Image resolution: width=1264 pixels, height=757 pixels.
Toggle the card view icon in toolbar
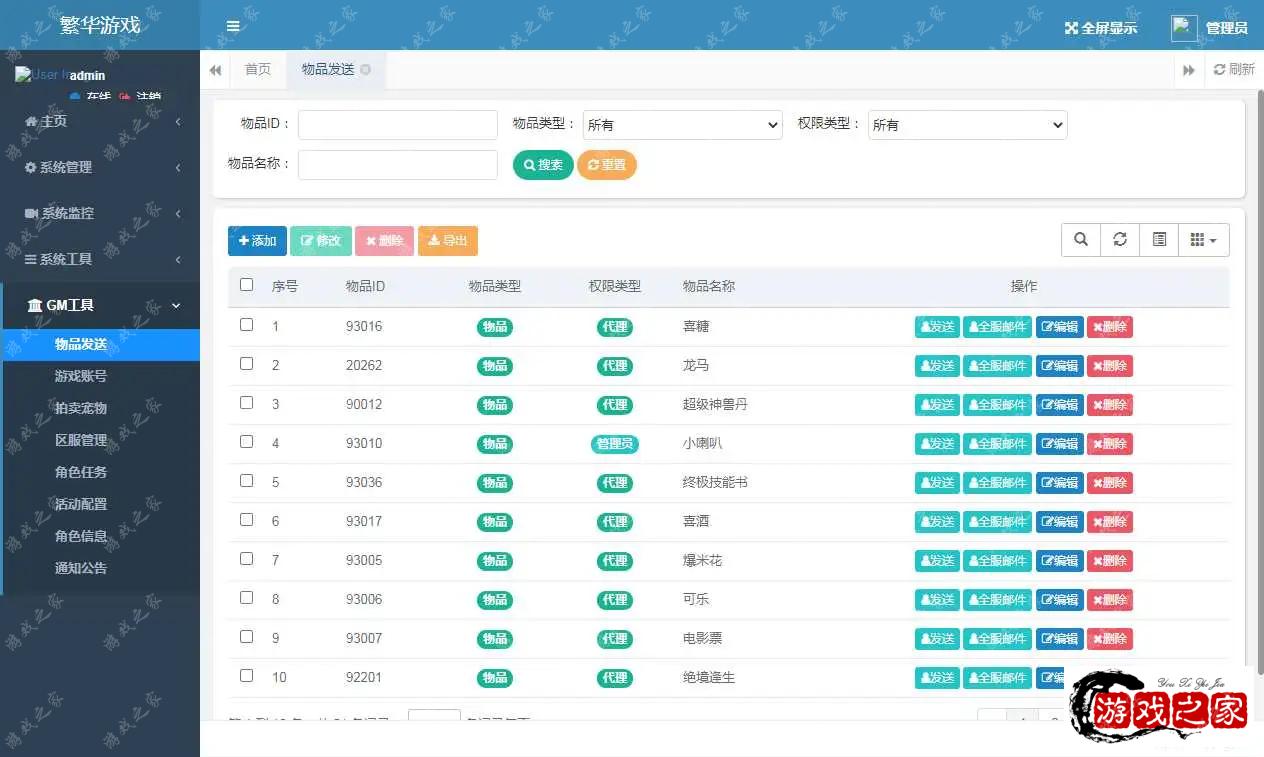(1159, 240)
